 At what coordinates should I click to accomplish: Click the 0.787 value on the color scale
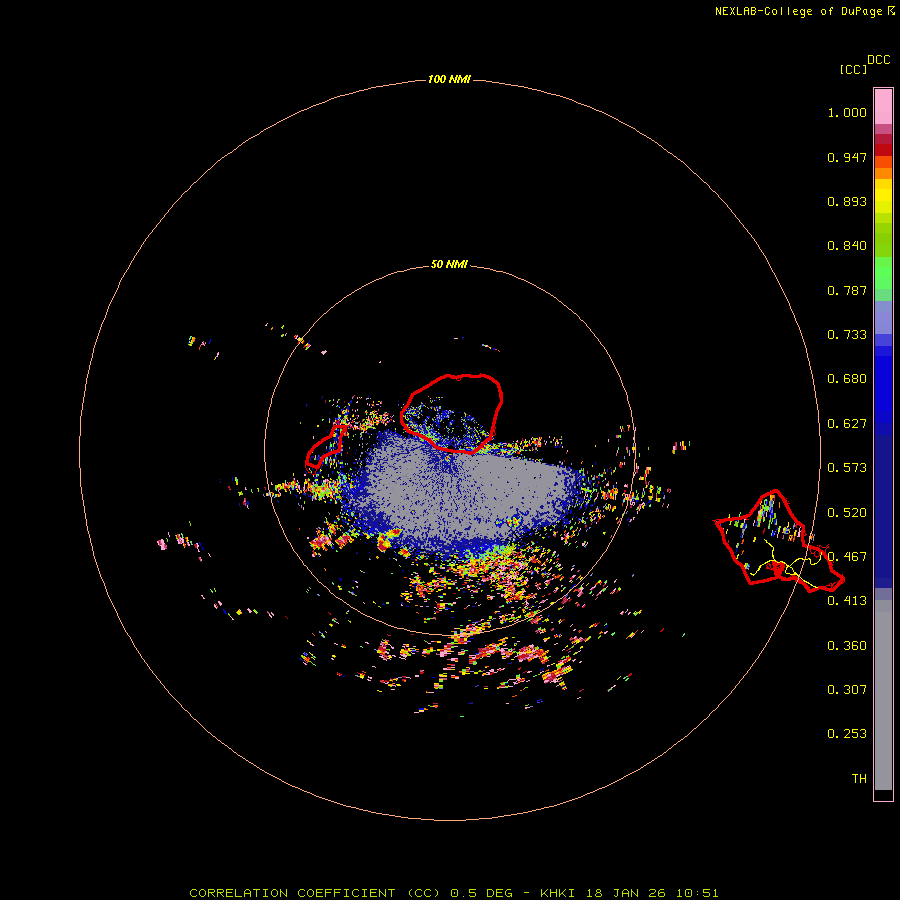coord(847,290)
